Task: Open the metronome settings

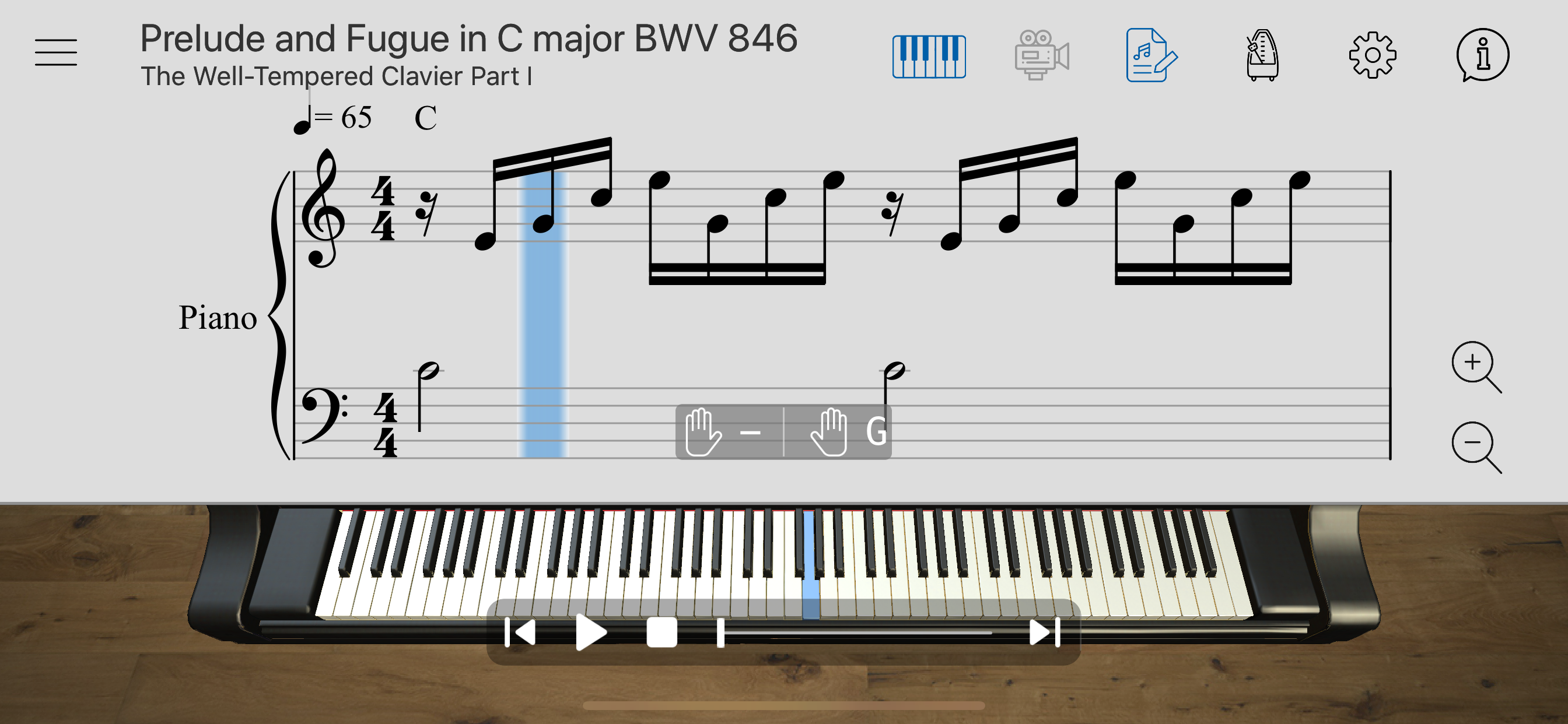Action: click(1262, 55)
